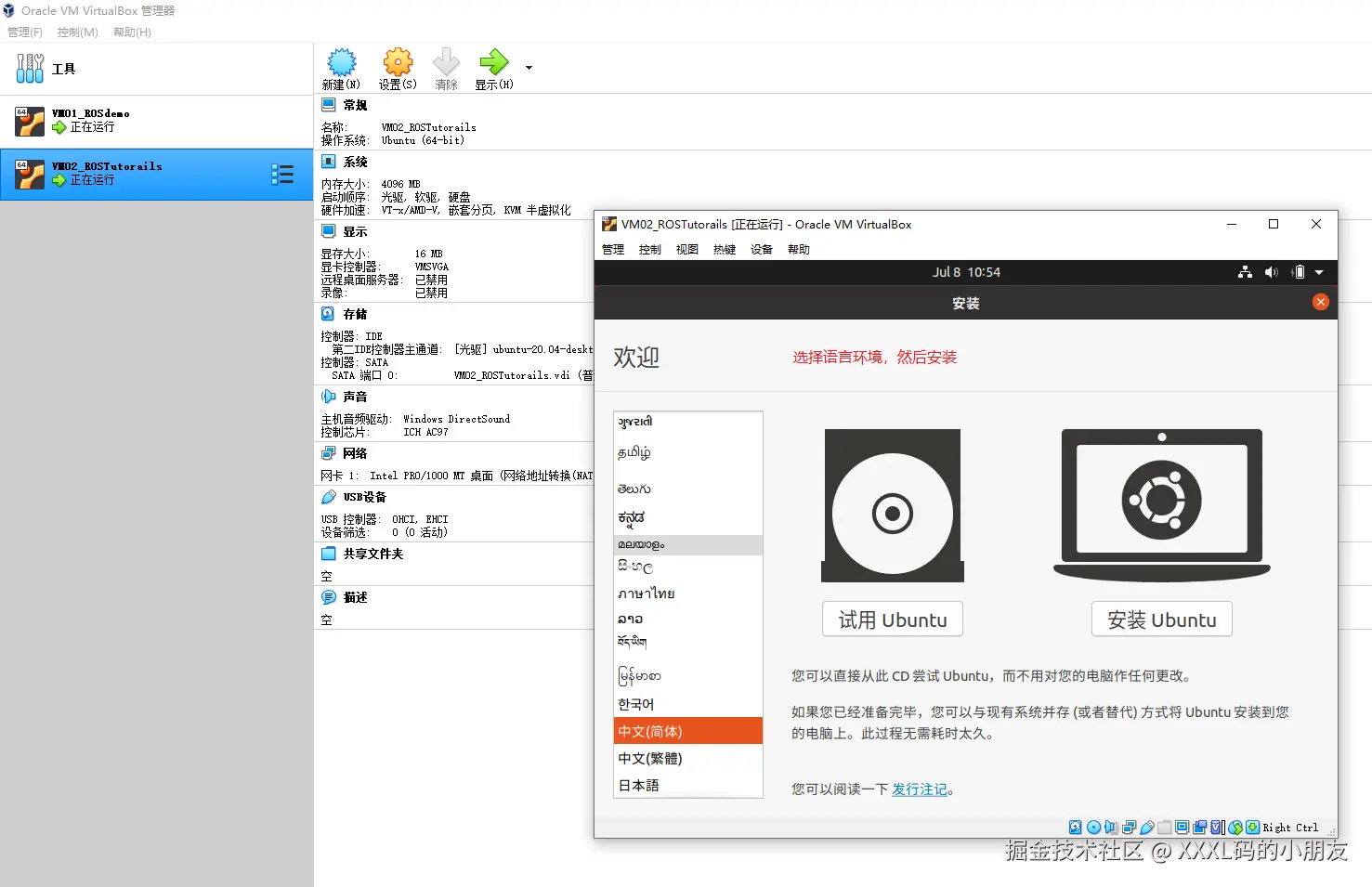The width and height of the screenshot is (1372, 887).
Task: Click the 试用 Ubuntu button
Action: (x=893, y=620)
